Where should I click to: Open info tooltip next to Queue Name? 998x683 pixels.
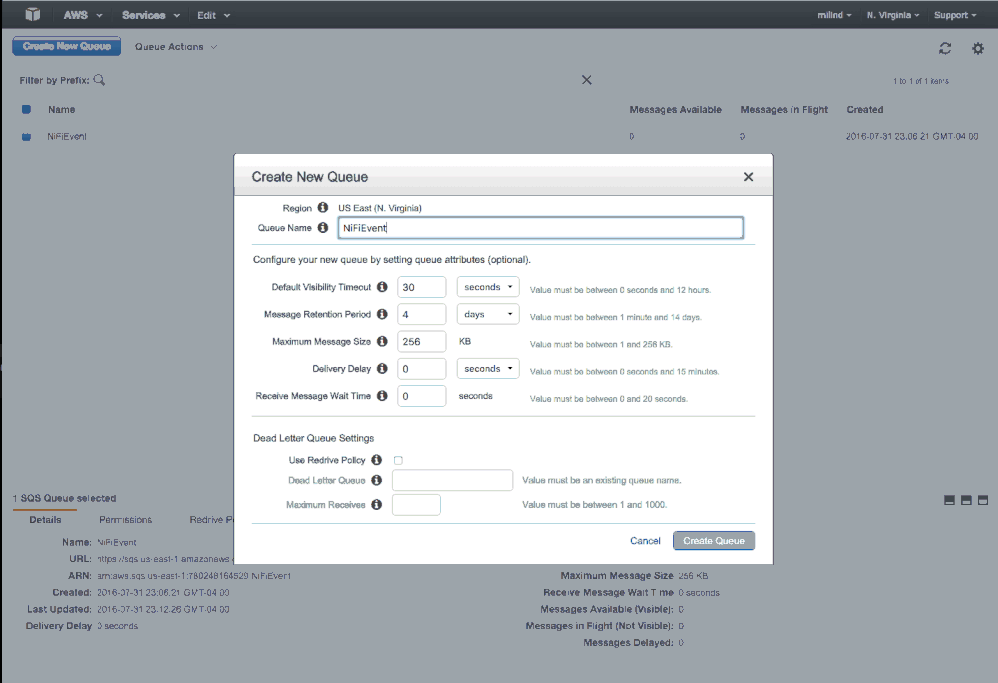(322, 228)
